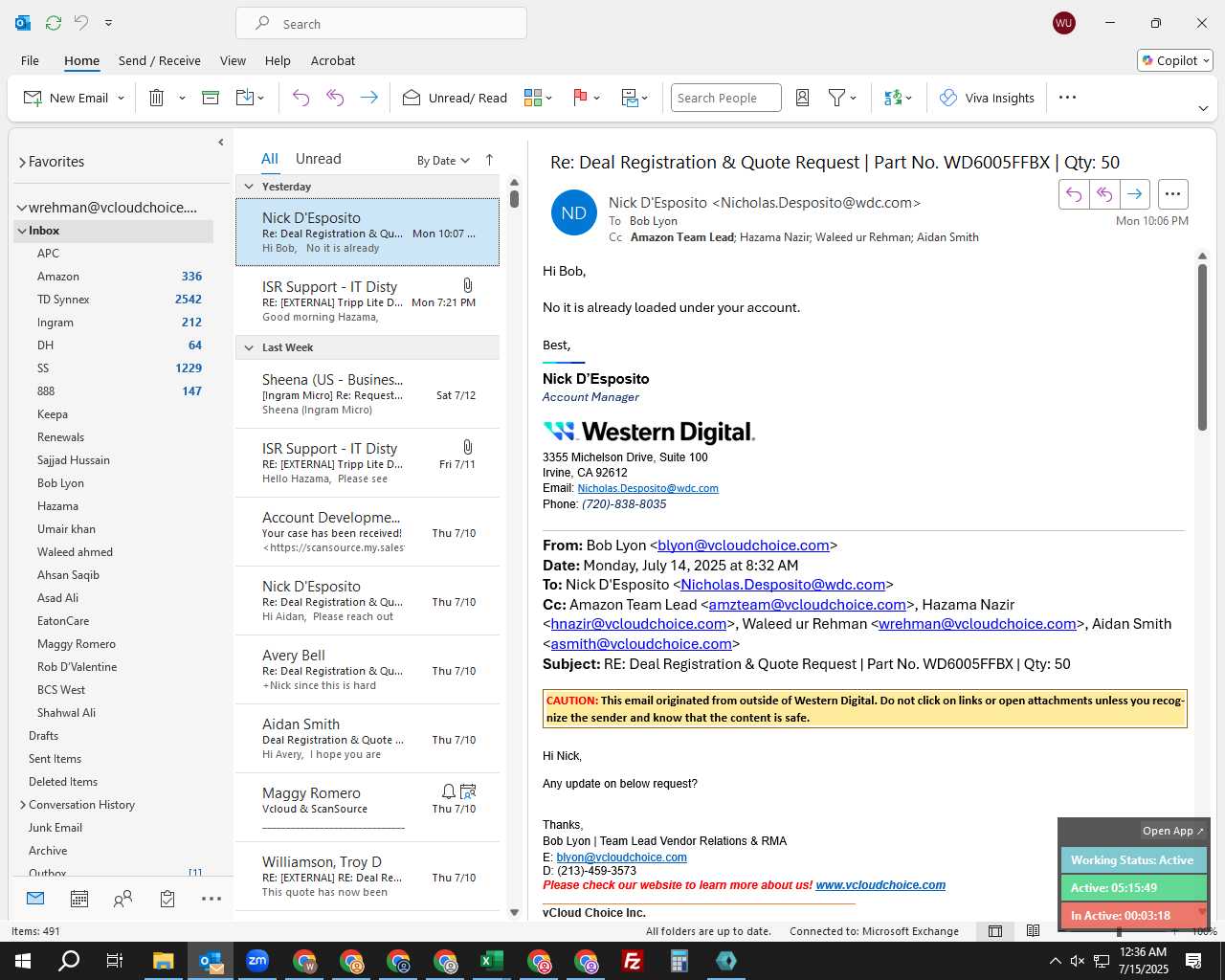Delete the selected email with trash icon
The image size is (1225, 980).
[157, 98]
